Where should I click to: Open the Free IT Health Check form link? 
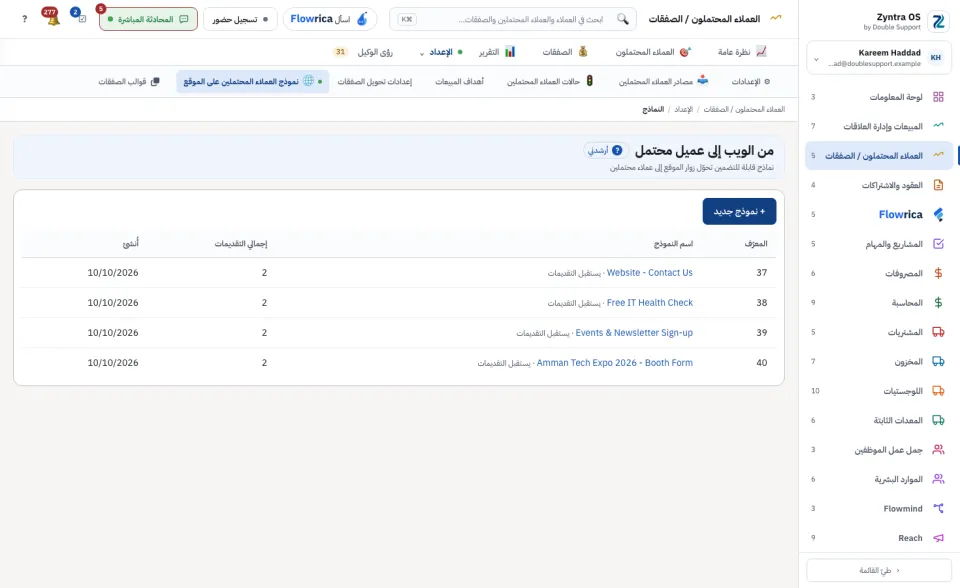click(x=650, y=303)
